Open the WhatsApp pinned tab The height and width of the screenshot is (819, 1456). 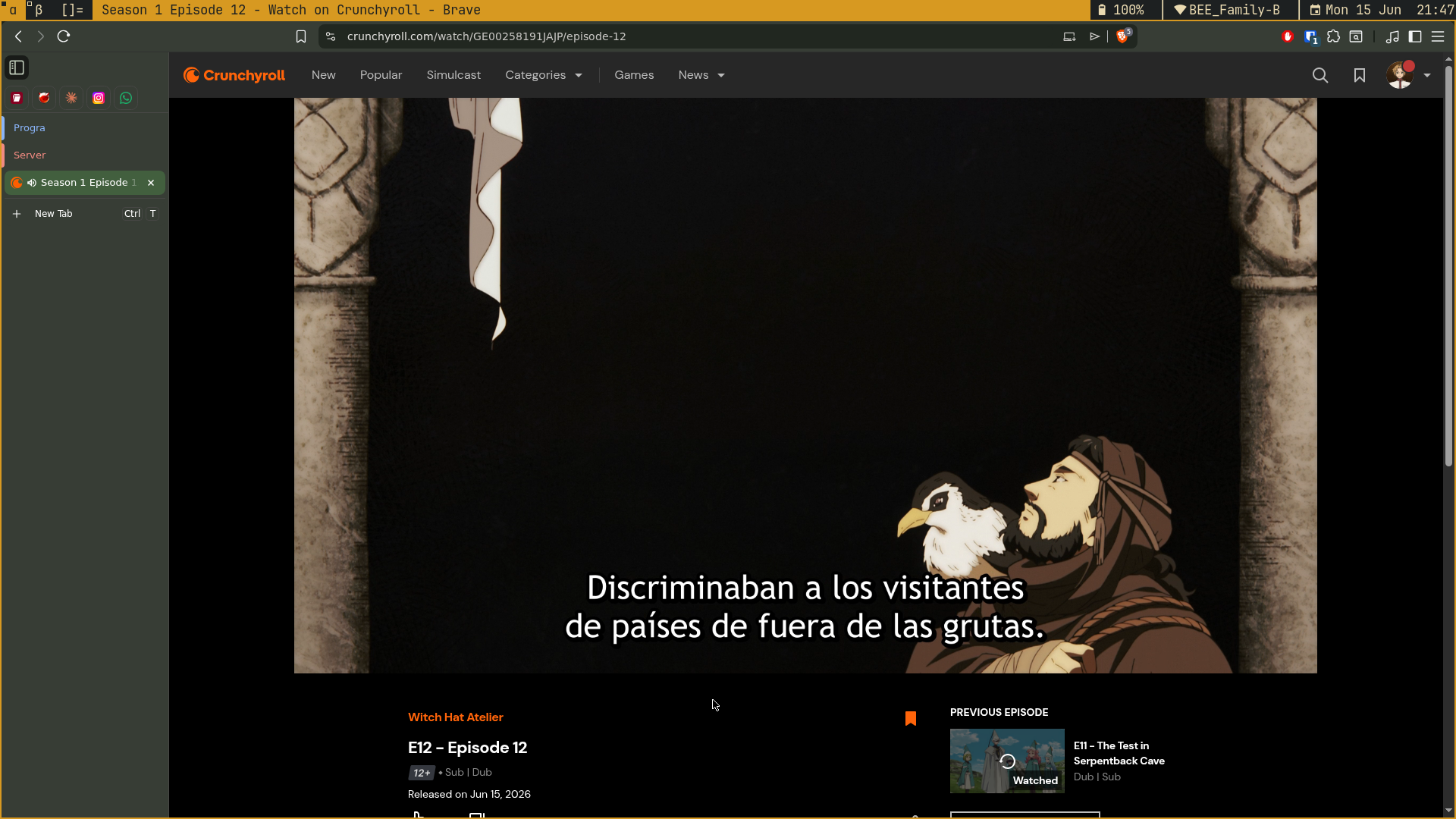pyautogui.click(x=126, y=98)
